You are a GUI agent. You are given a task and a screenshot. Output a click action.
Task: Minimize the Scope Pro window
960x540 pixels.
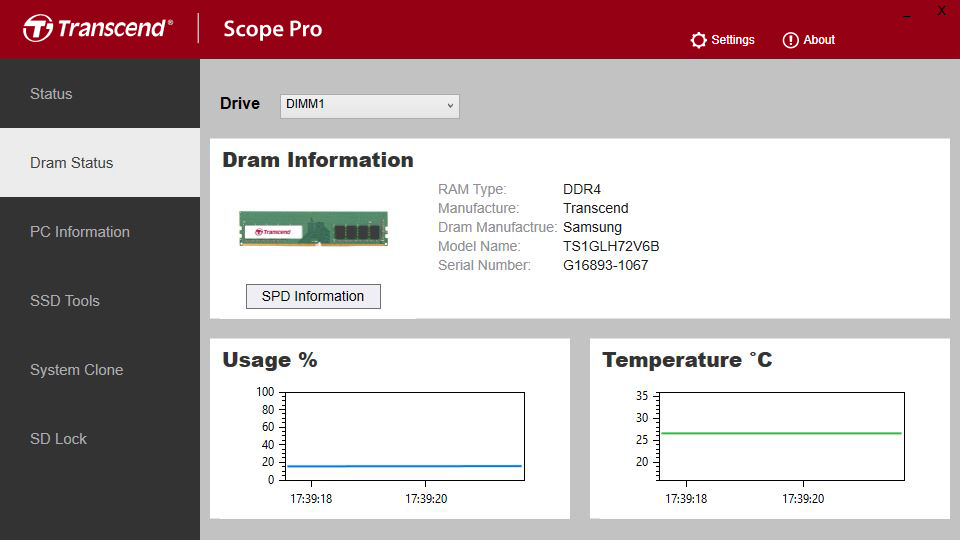[907, 15]
